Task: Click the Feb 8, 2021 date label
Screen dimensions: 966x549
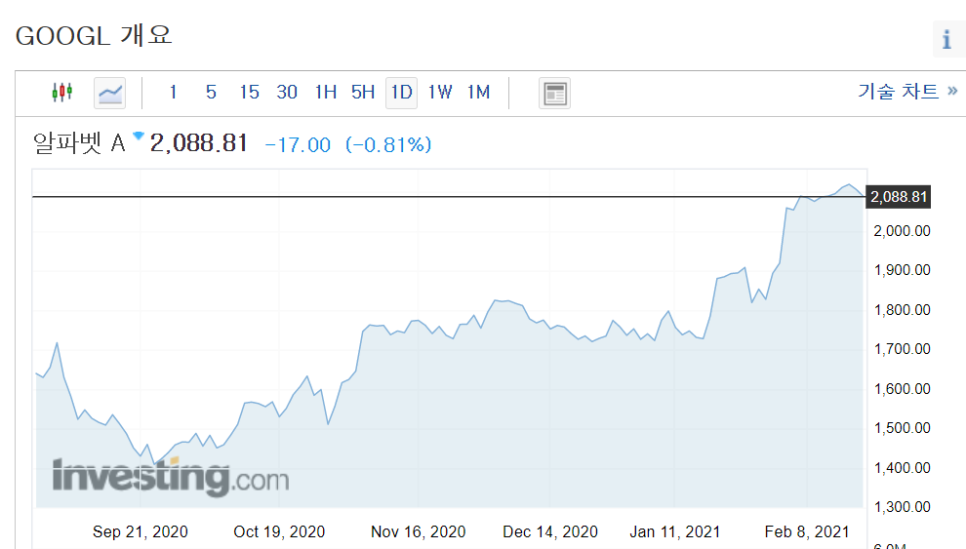Action: coord(807,532)
